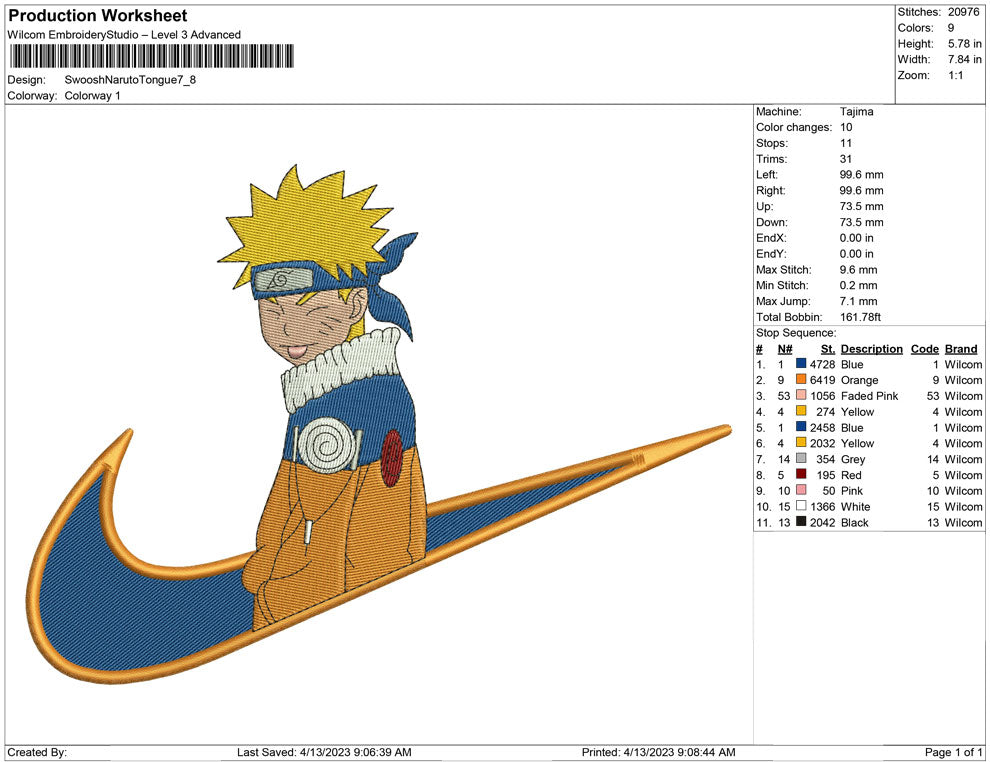The image size is (990, 762).
Task: Click stitch count 1056 in Faded Pink row
Action: pos(823,396)
